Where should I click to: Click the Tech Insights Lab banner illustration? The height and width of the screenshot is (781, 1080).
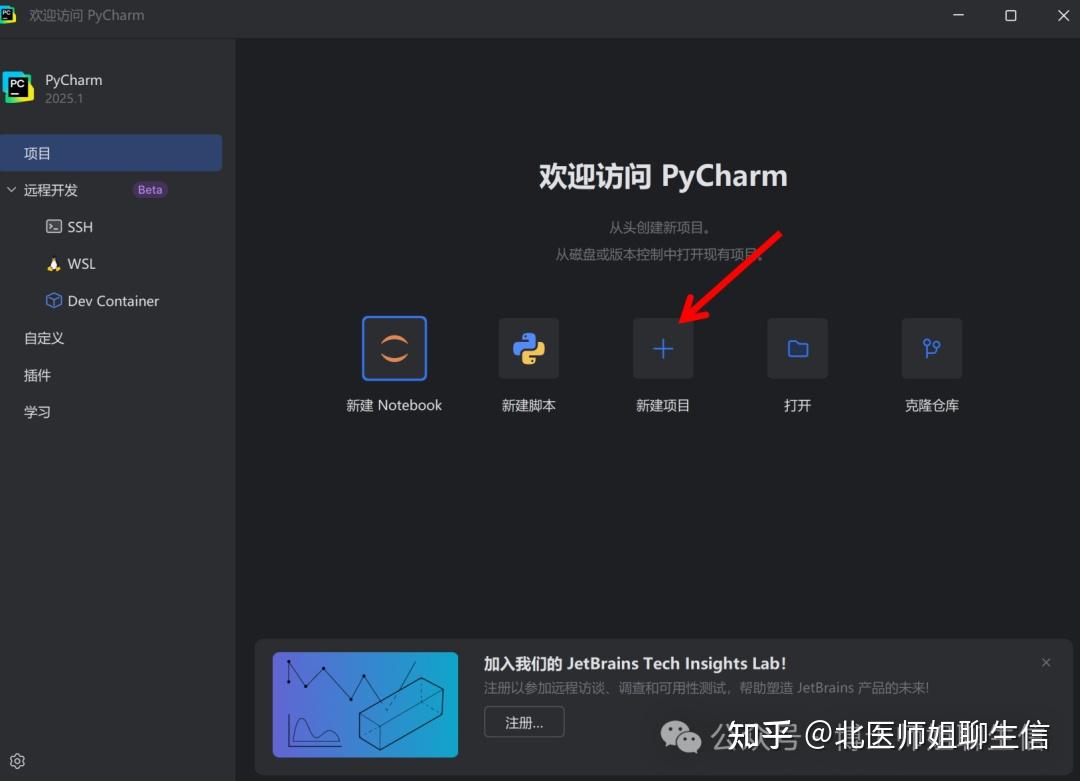tap(365, 704)
